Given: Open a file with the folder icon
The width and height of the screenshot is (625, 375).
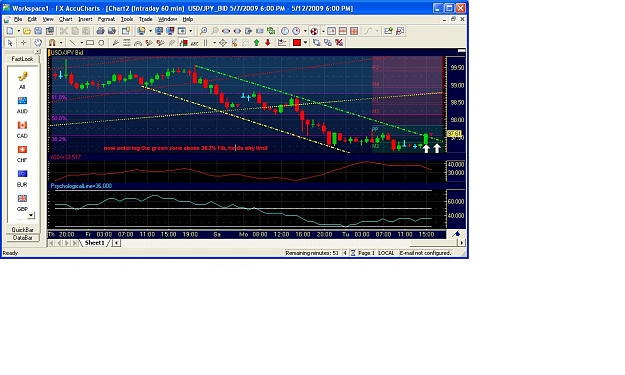Looking at the screenshot, I should (x=27, y=31).
